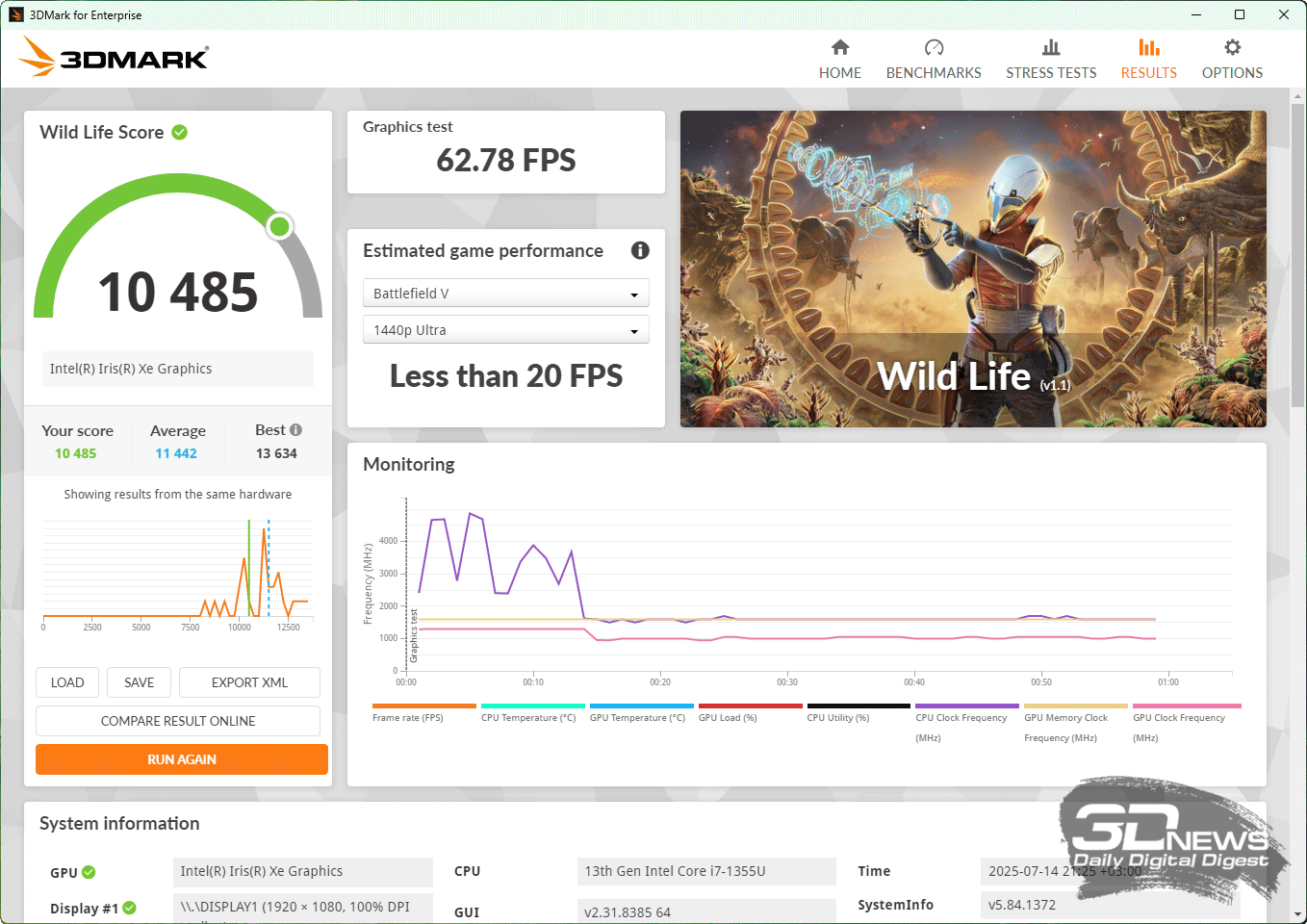Click the scrollbar up arrow

click(1297, 95)
